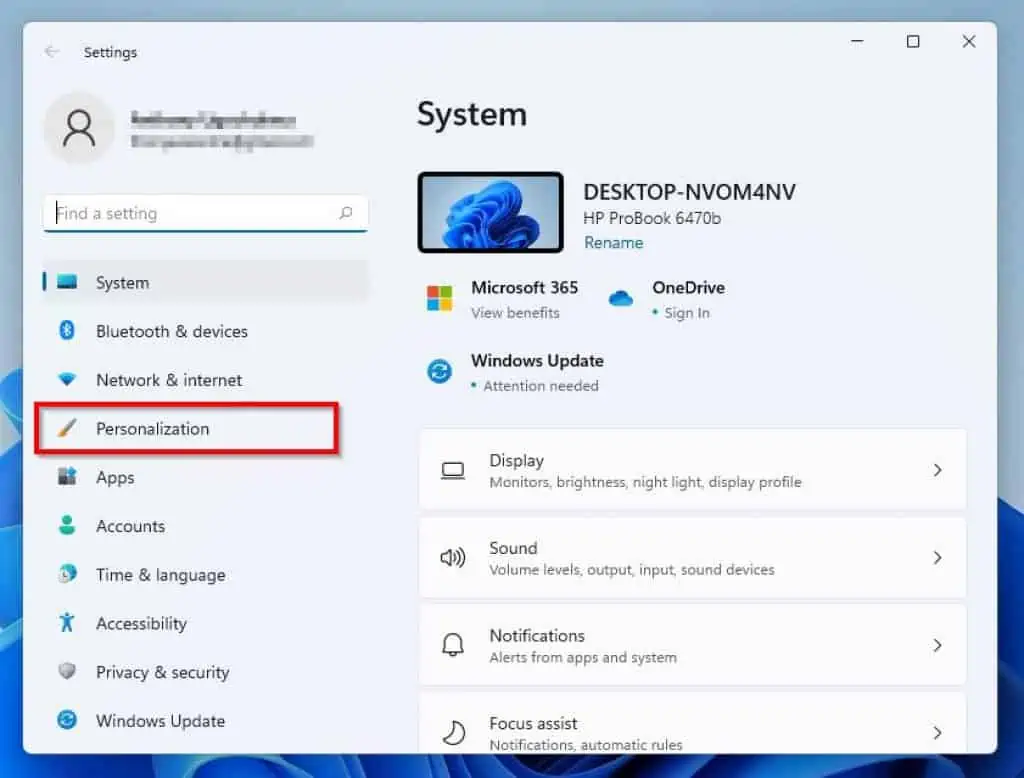Click the Time & language globe icon
The width and height of the screenshot is (1024, 778).
coord(67,574)
